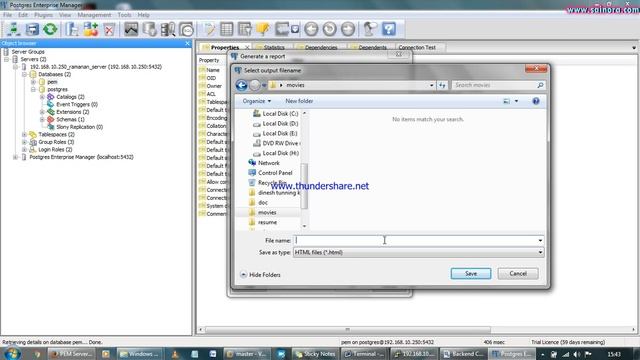Expand the Catalogs (2) node

point(42,97)
